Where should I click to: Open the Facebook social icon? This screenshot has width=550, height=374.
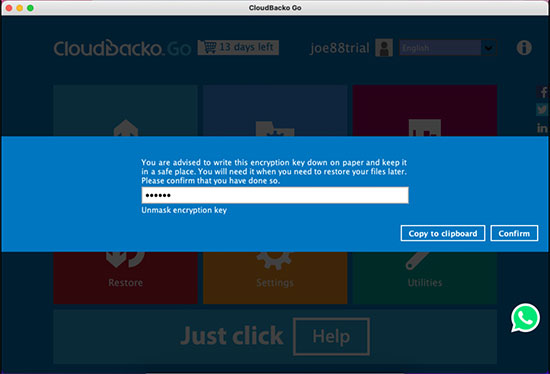pyautogui.click(x=543, y=92)
